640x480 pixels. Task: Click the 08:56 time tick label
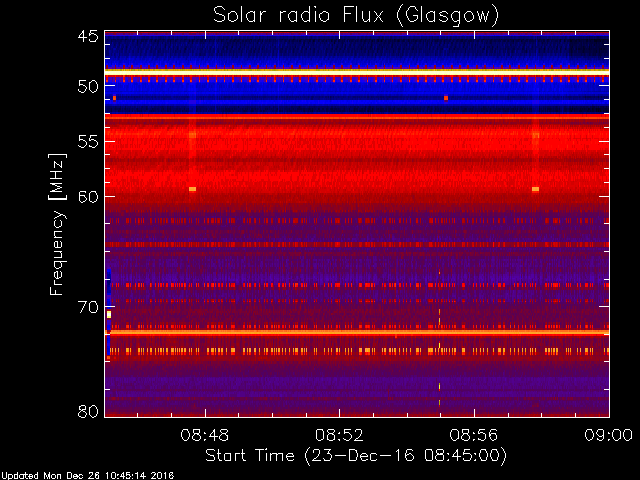pos(474,435)
